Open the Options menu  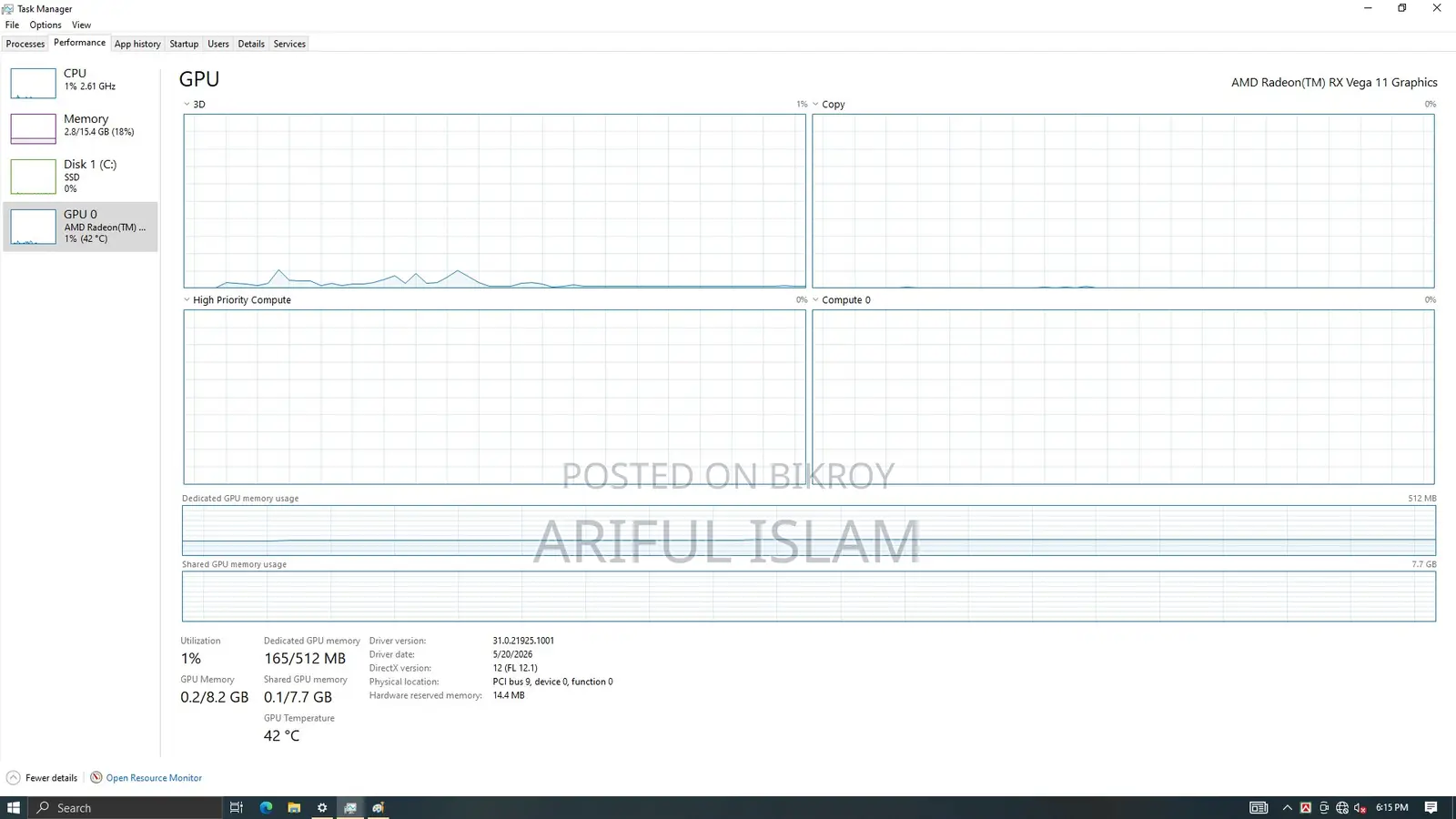pyautogui.click(x=45, y=25)
